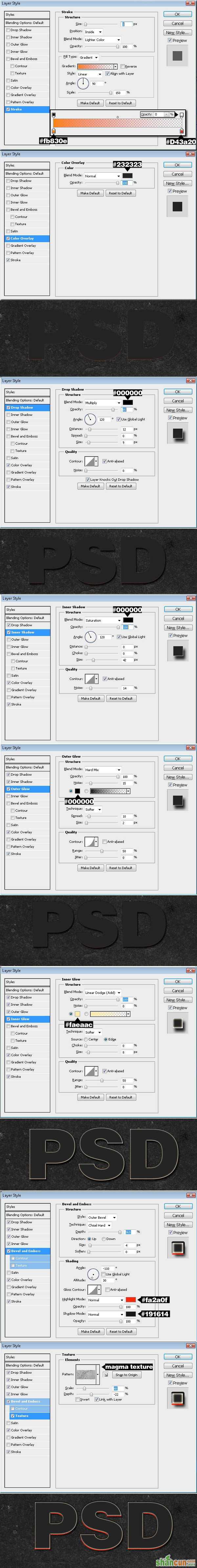The width and height of the screenshot is (197, 1568).
Task: Open the Position dropdown showing Inside
Action: tap(93, 32)
